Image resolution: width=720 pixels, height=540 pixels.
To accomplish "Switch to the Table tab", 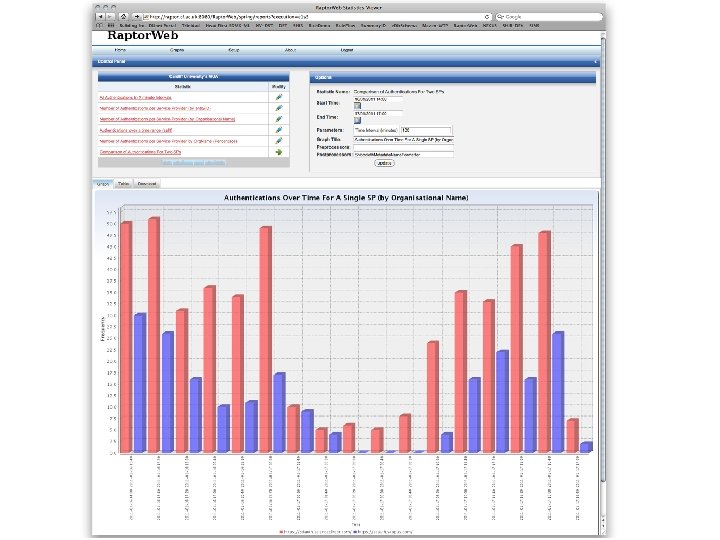I will (123, 184).
